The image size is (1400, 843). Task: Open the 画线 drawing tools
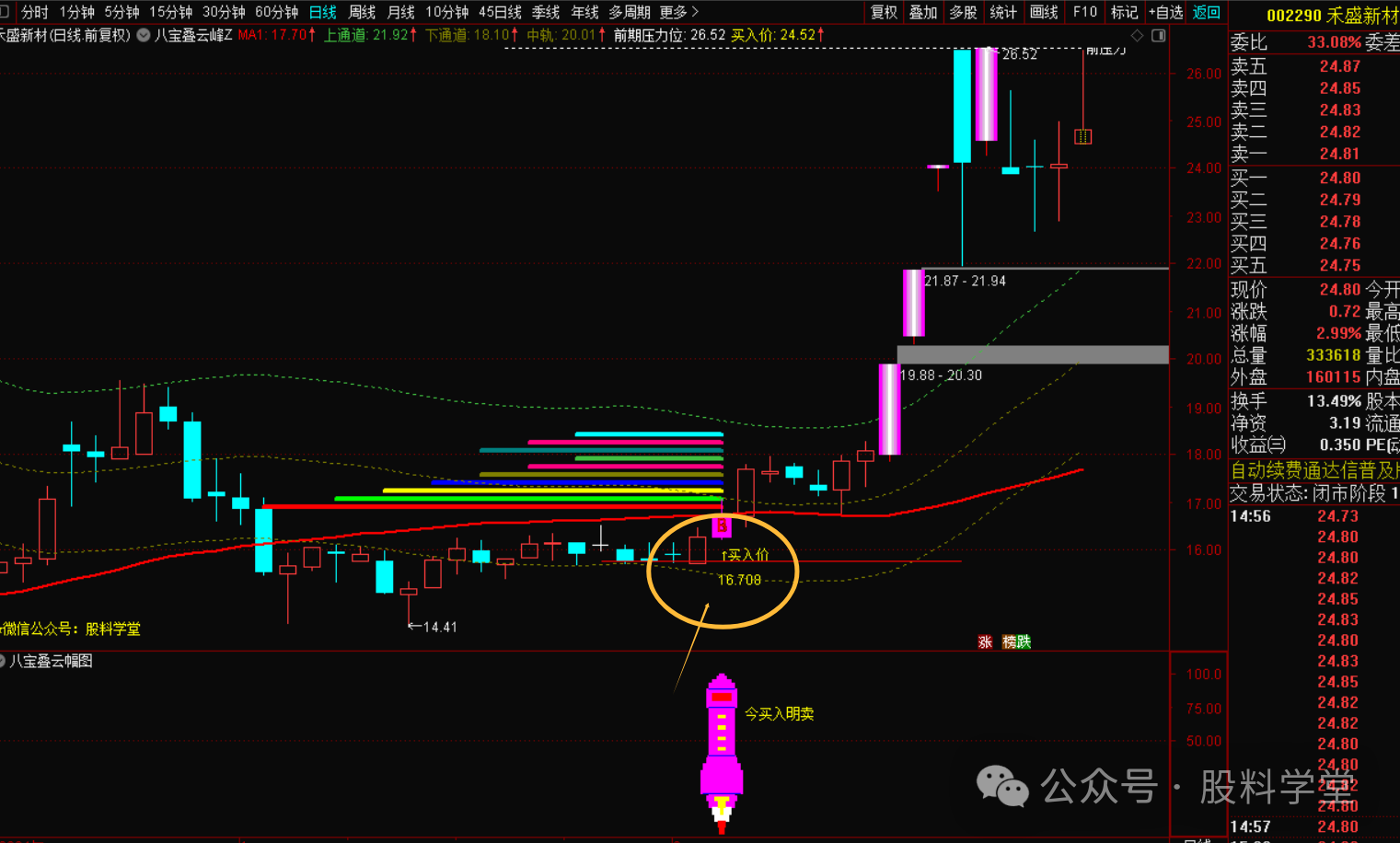[1044, 12]
